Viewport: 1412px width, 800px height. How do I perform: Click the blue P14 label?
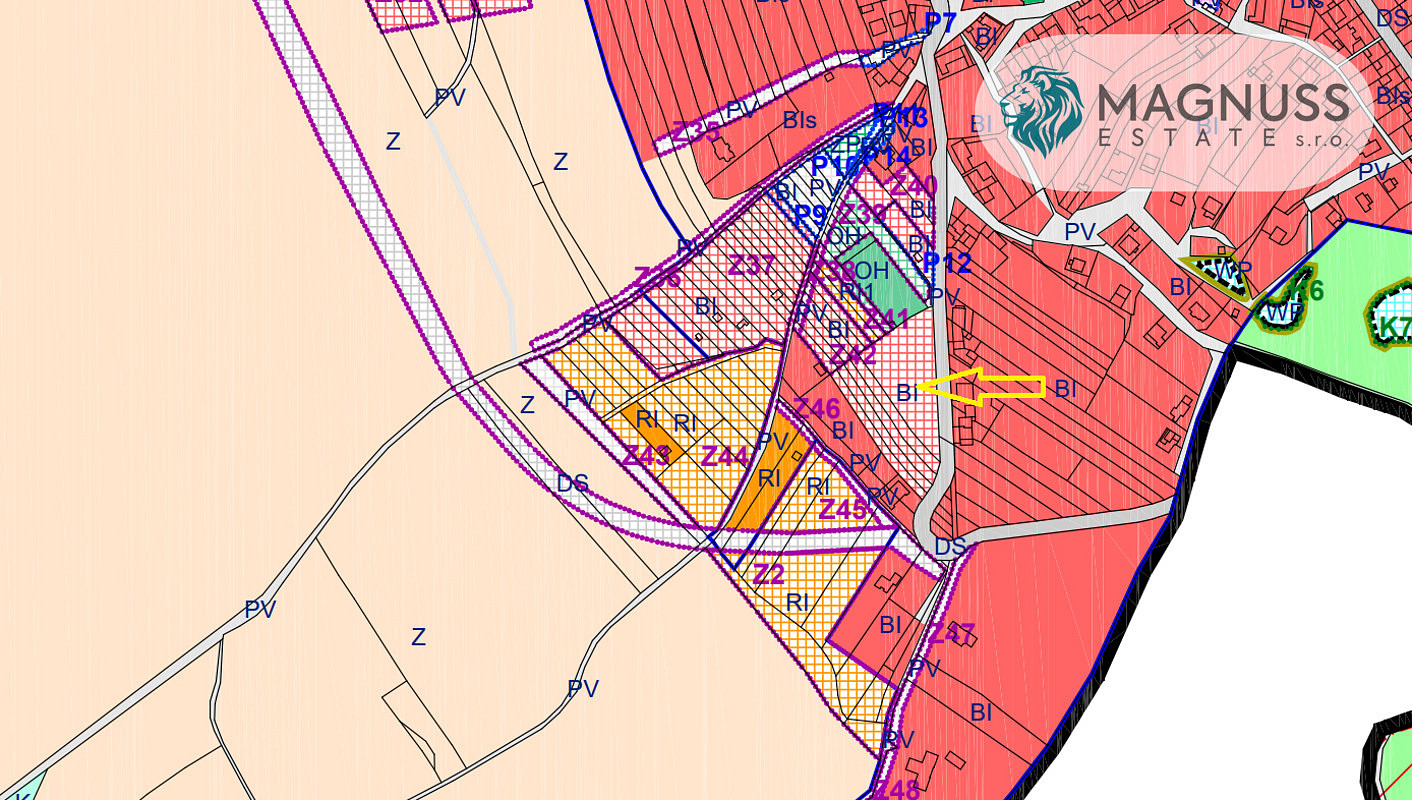[x=887, y=157]
